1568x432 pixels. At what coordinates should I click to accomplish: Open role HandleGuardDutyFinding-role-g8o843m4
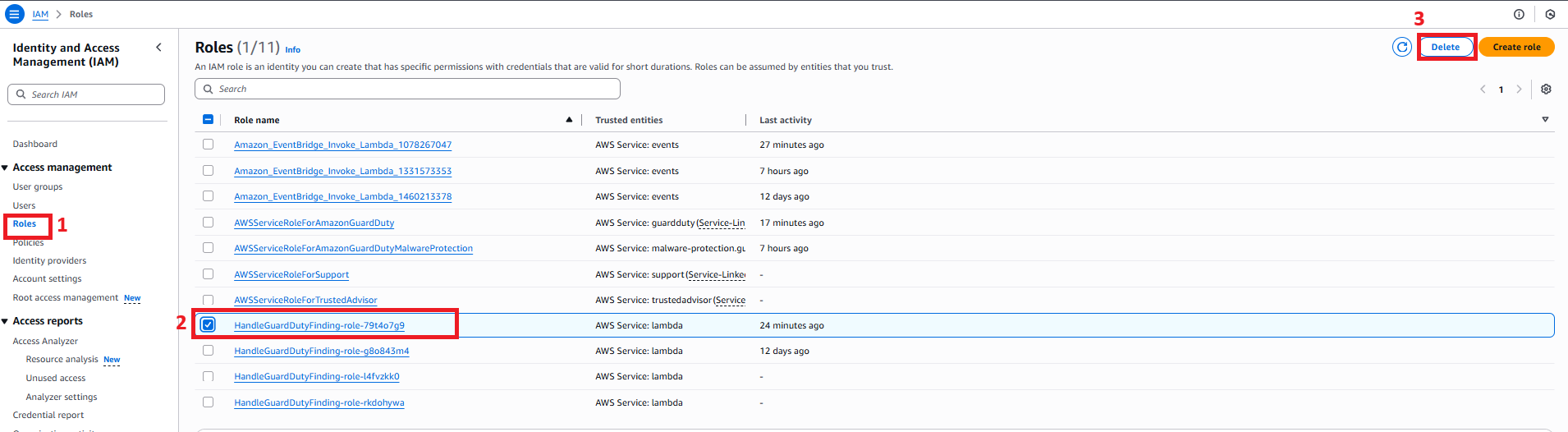tap(321, 351)
